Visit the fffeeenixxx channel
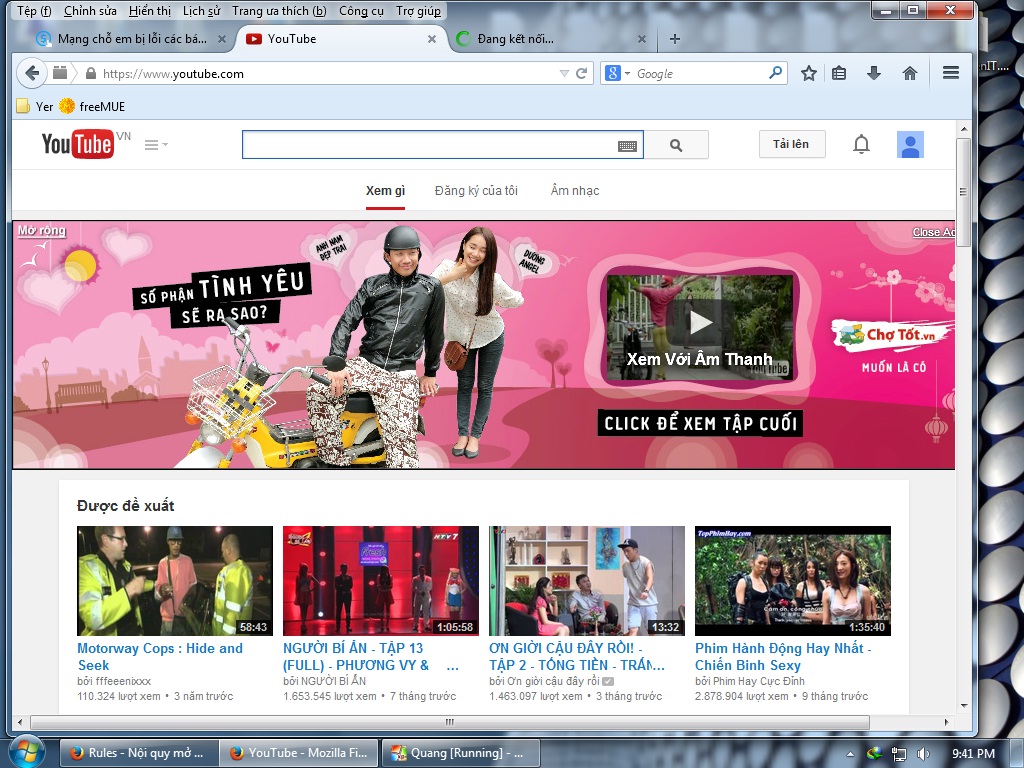 tap(122, 681)
